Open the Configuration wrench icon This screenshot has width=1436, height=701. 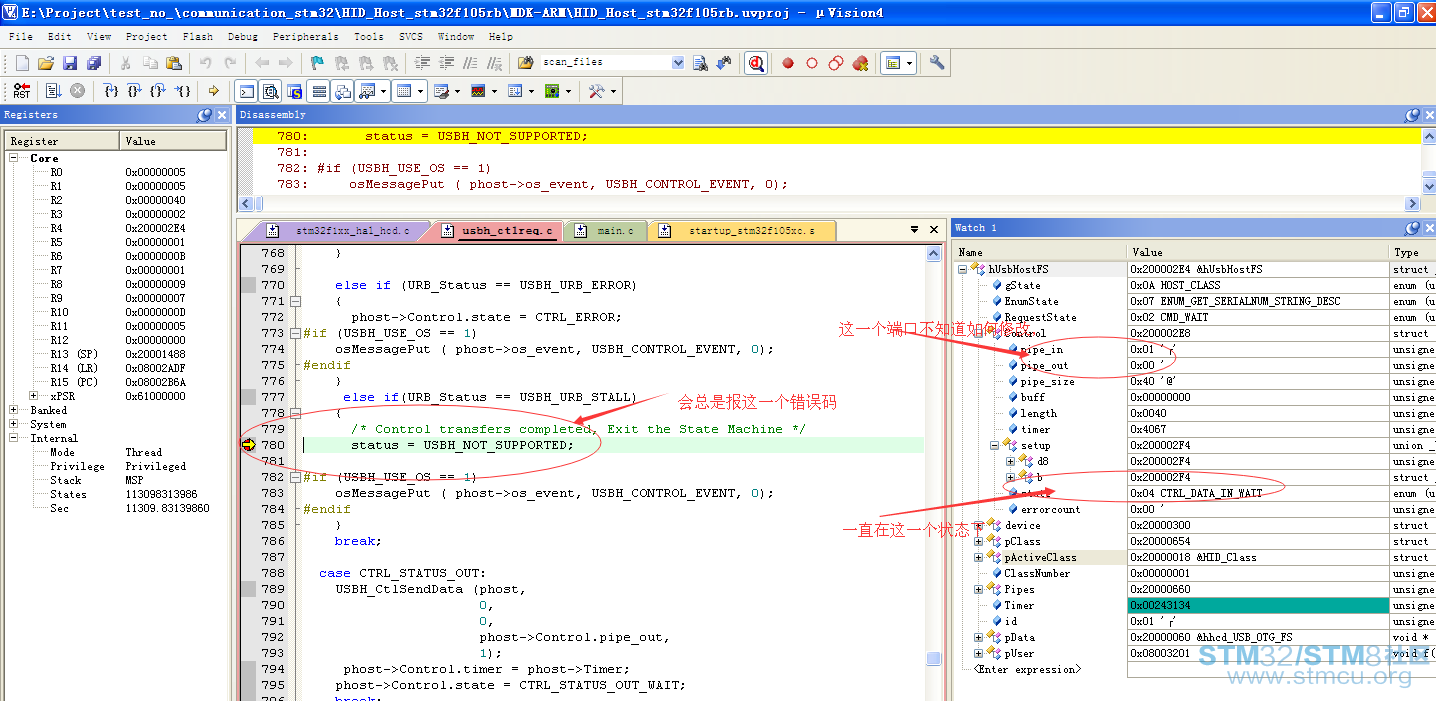coord(937,63)
